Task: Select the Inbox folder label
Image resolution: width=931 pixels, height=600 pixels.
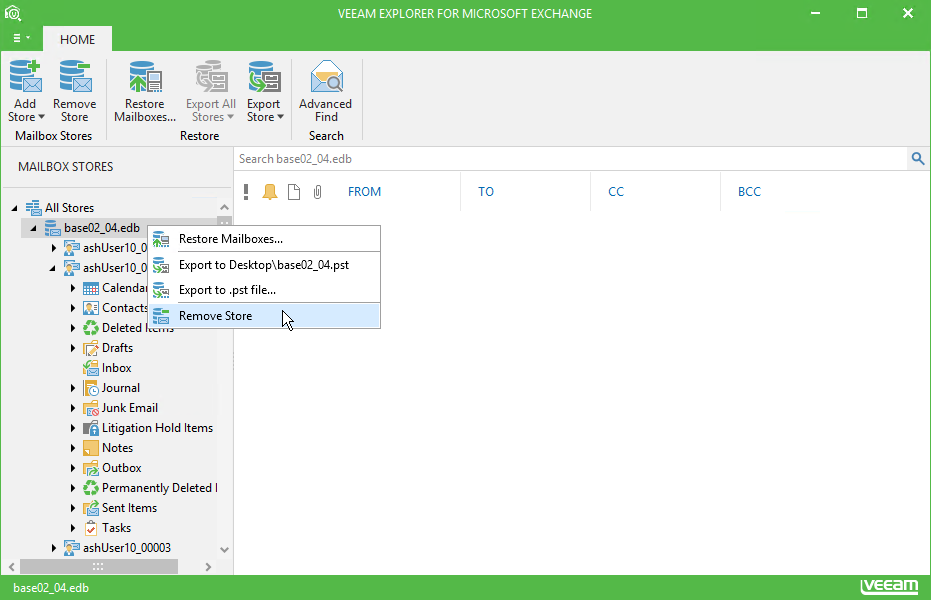Action: (116, 368)
